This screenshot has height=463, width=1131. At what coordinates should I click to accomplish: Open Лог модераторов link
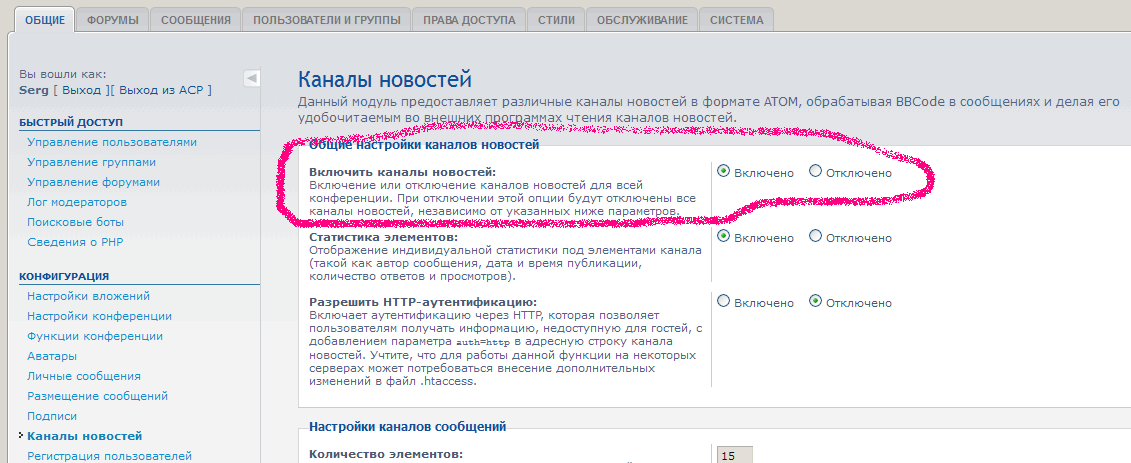click(77, 202)
